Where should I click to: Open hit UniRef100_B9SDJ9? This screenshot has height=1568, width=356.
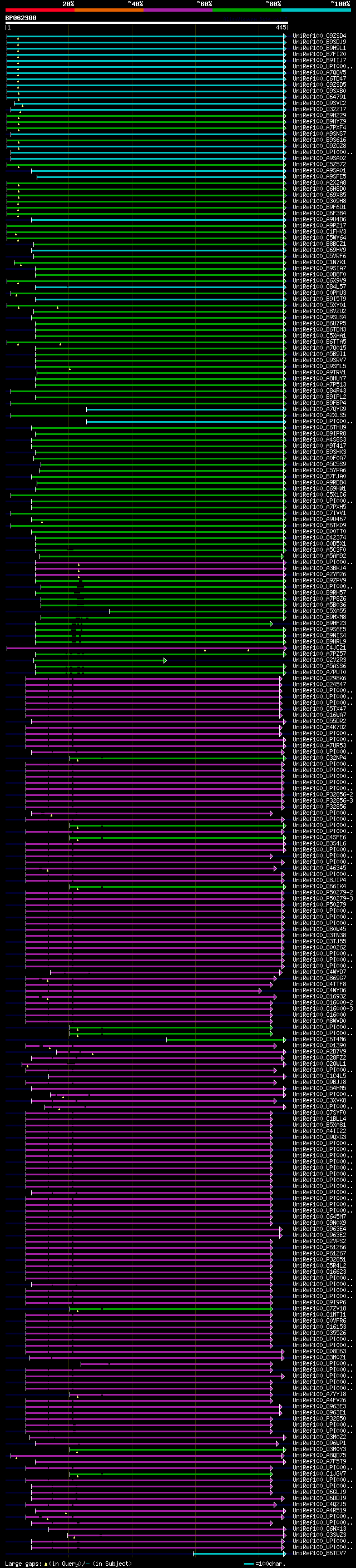(319, 42)
